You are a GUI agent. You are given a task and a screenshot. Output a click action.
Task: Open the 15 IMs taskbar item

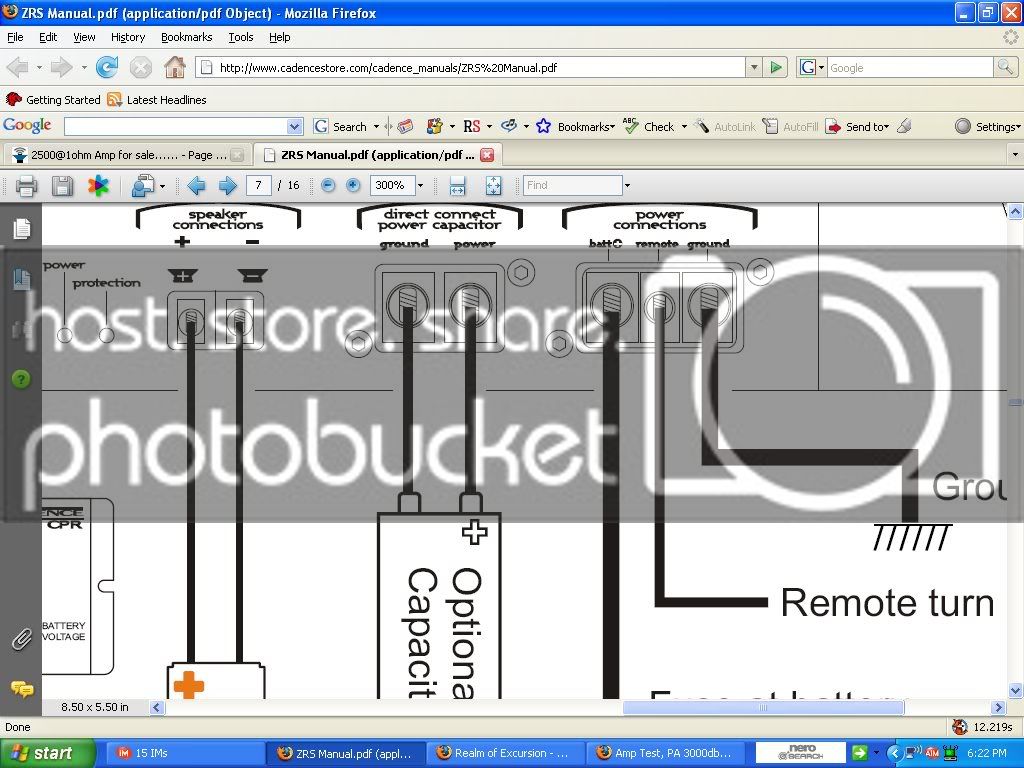point(185,753)
